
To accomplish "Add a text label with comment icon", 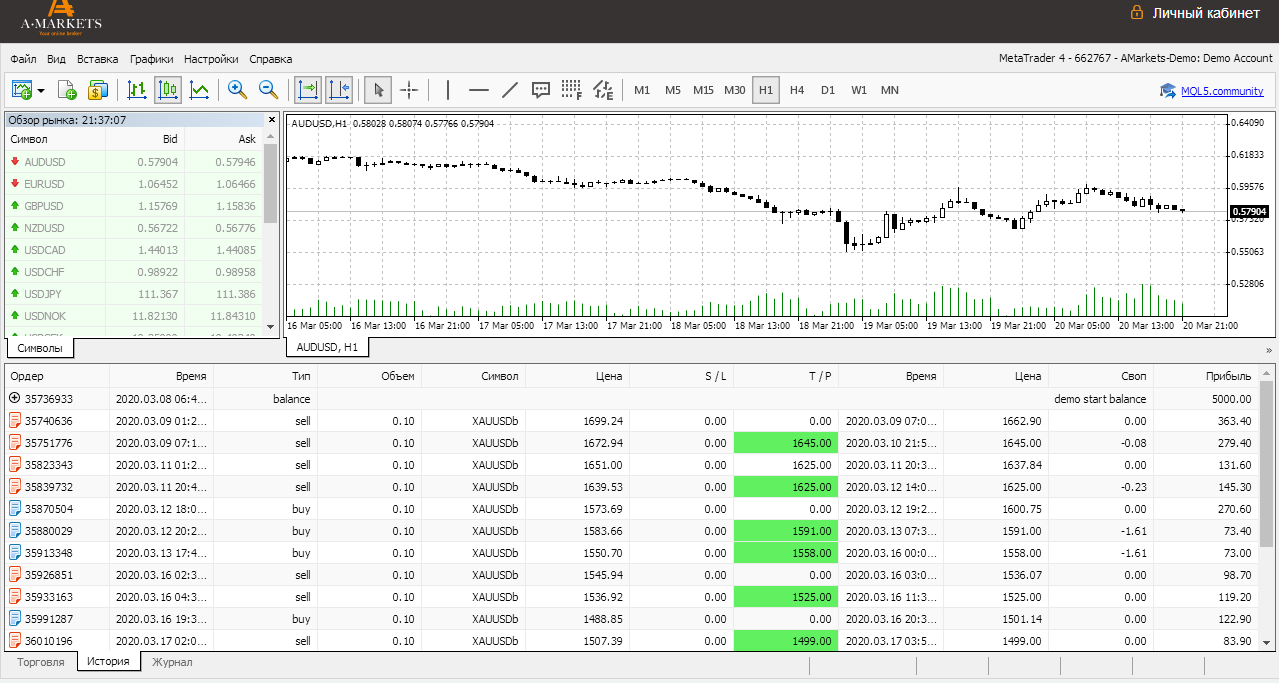I will tap(541, 90).
